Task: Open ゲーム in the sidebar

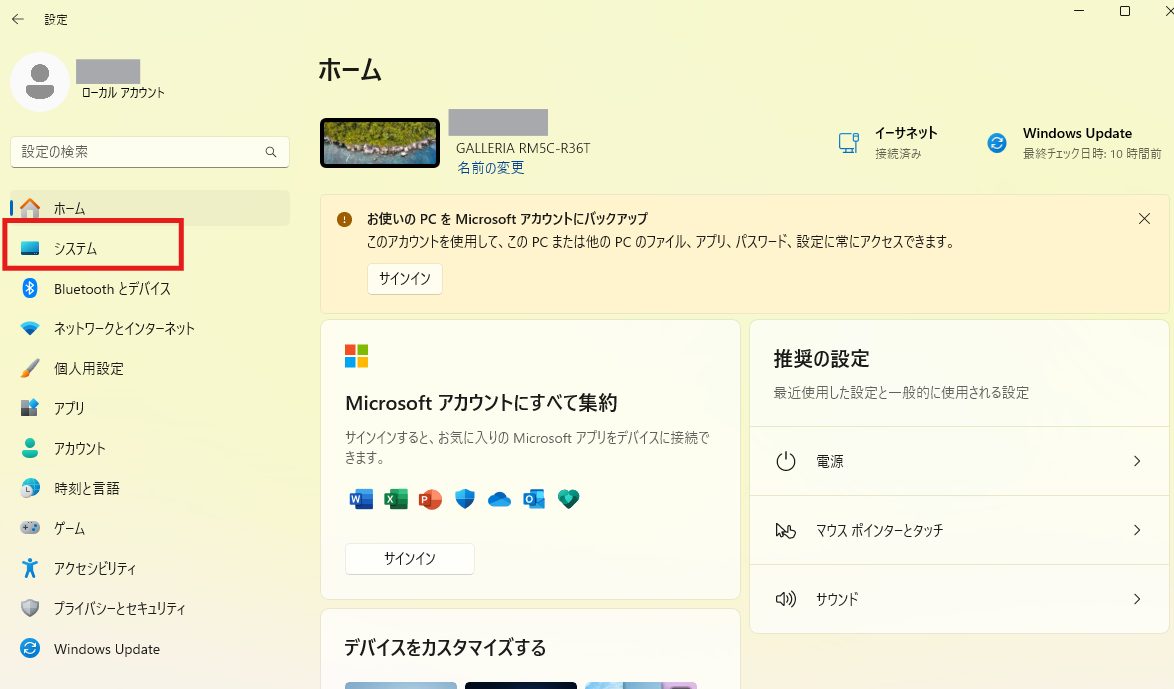Action: pos(150,528)
